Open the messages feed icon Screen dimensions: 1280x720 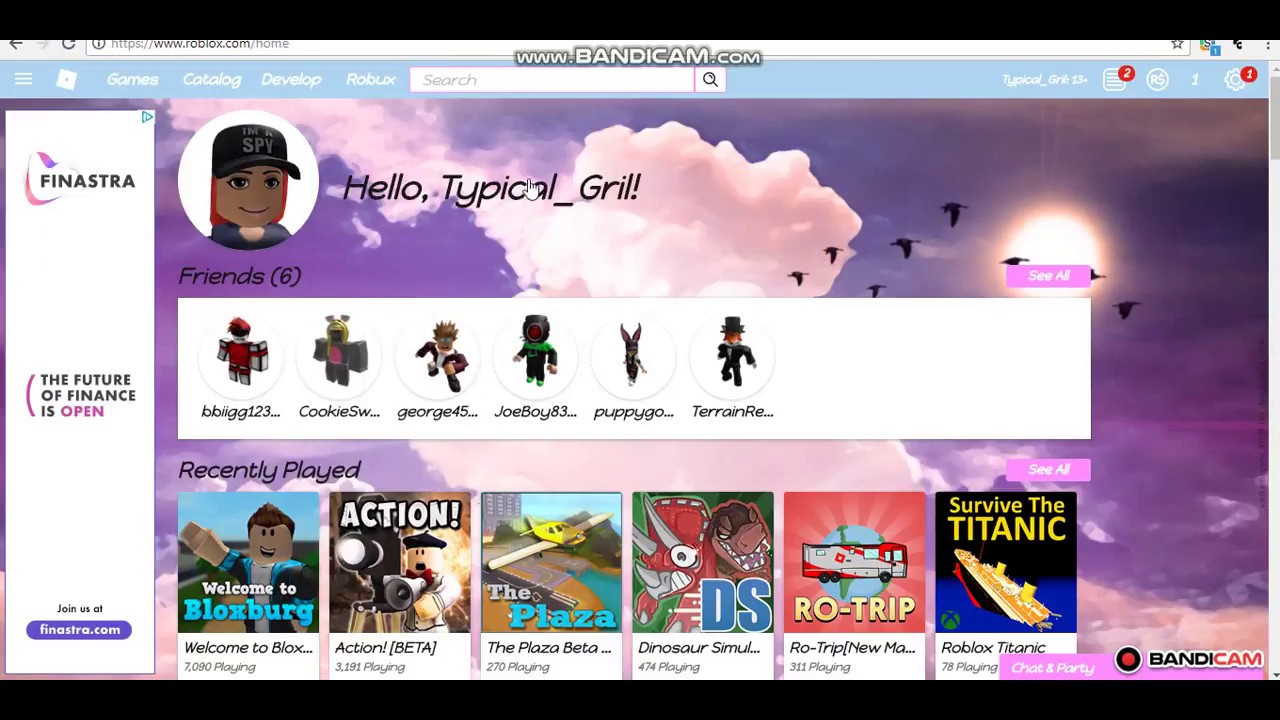click(x=1115, y=80)
